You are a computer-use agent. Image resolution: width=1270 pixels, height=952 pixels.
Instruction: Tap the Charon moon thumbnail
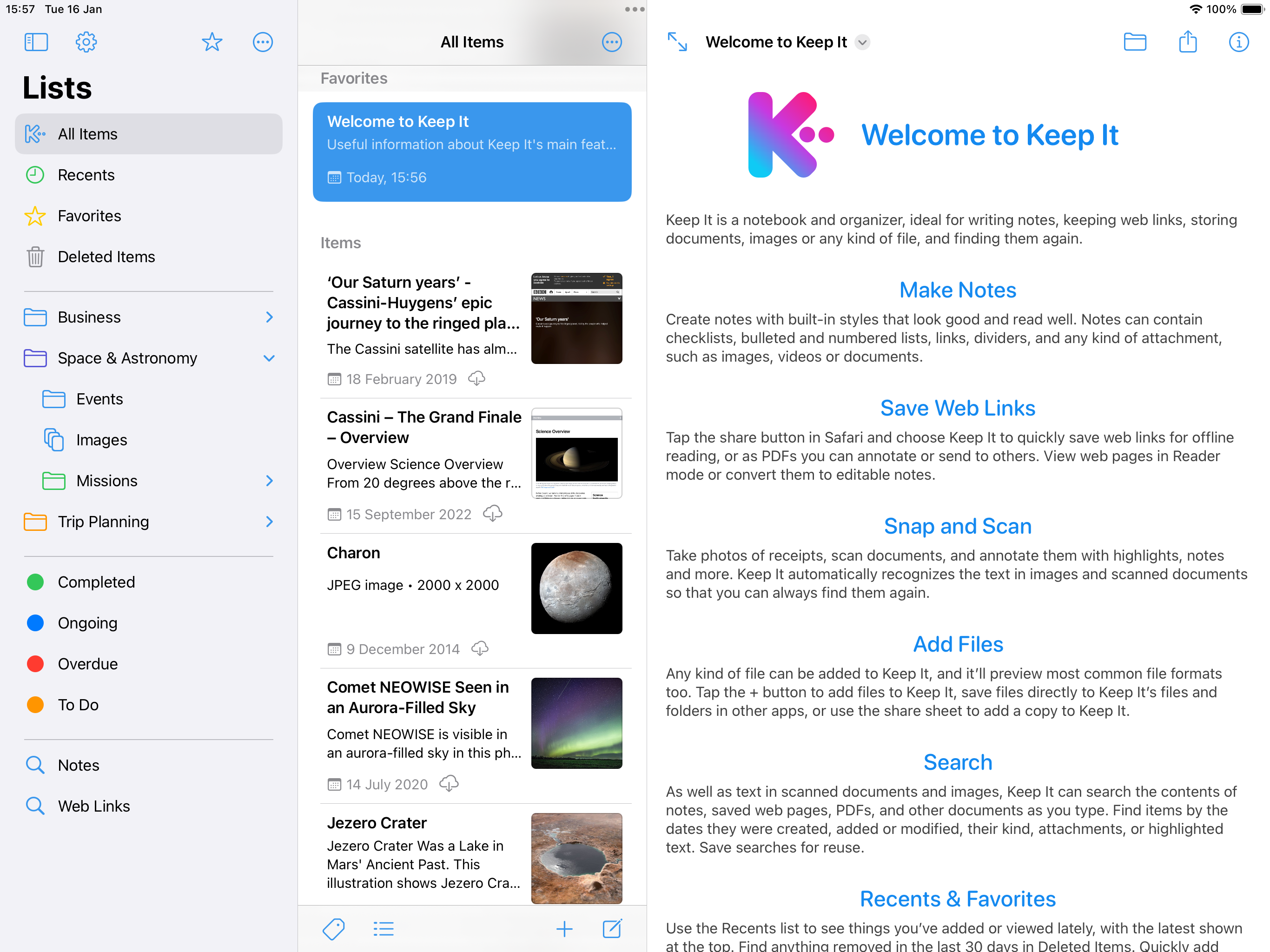(x=576, y=588)
